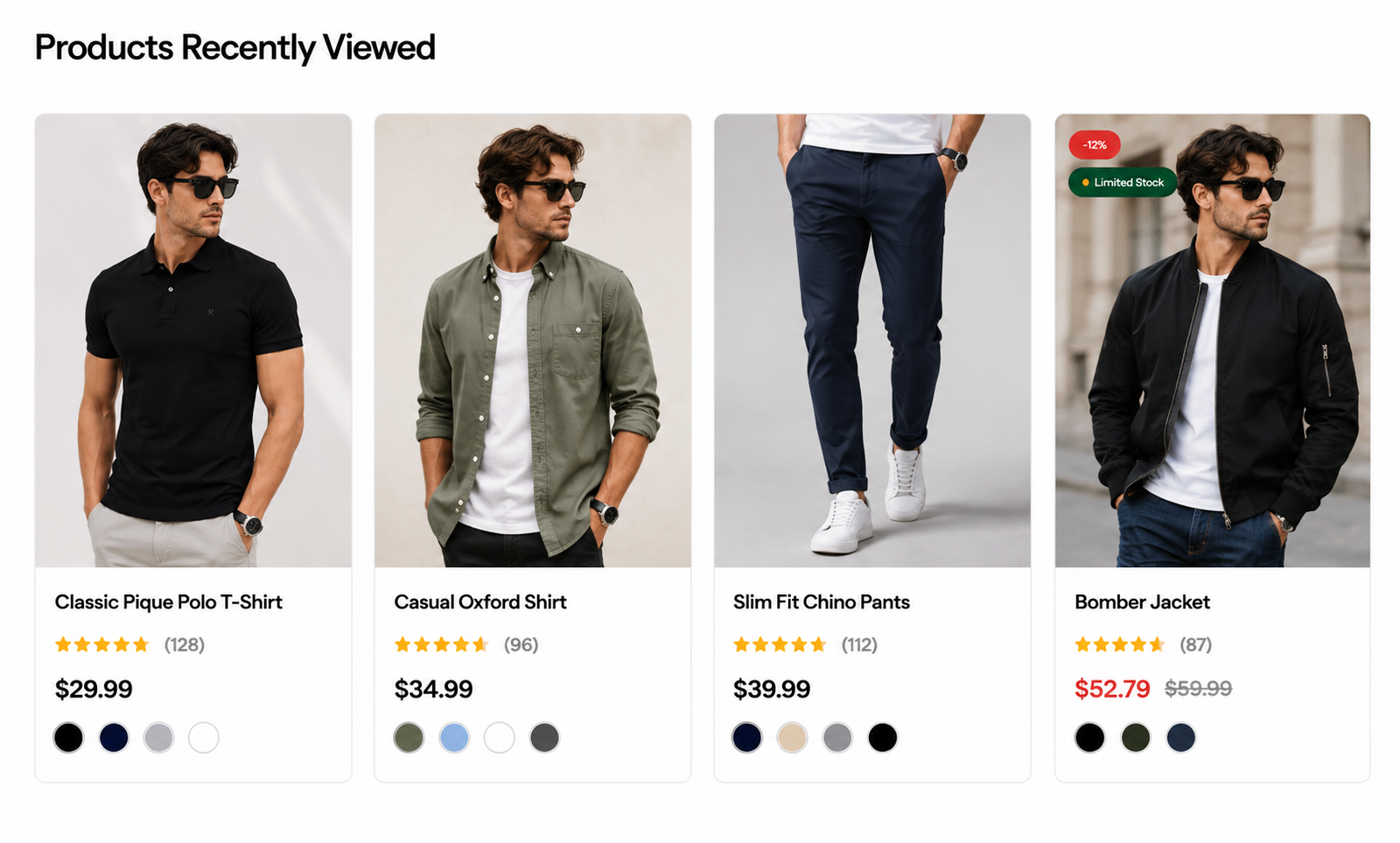Click the -12% discount badge
1400x843 pixels.
tap(1095, 144)
